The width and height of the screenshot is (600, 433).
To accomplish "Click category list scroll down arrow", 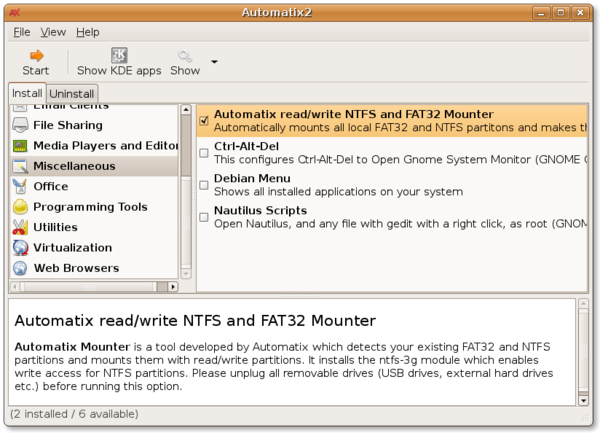I will pyautogui.click(x=186, y=274).
